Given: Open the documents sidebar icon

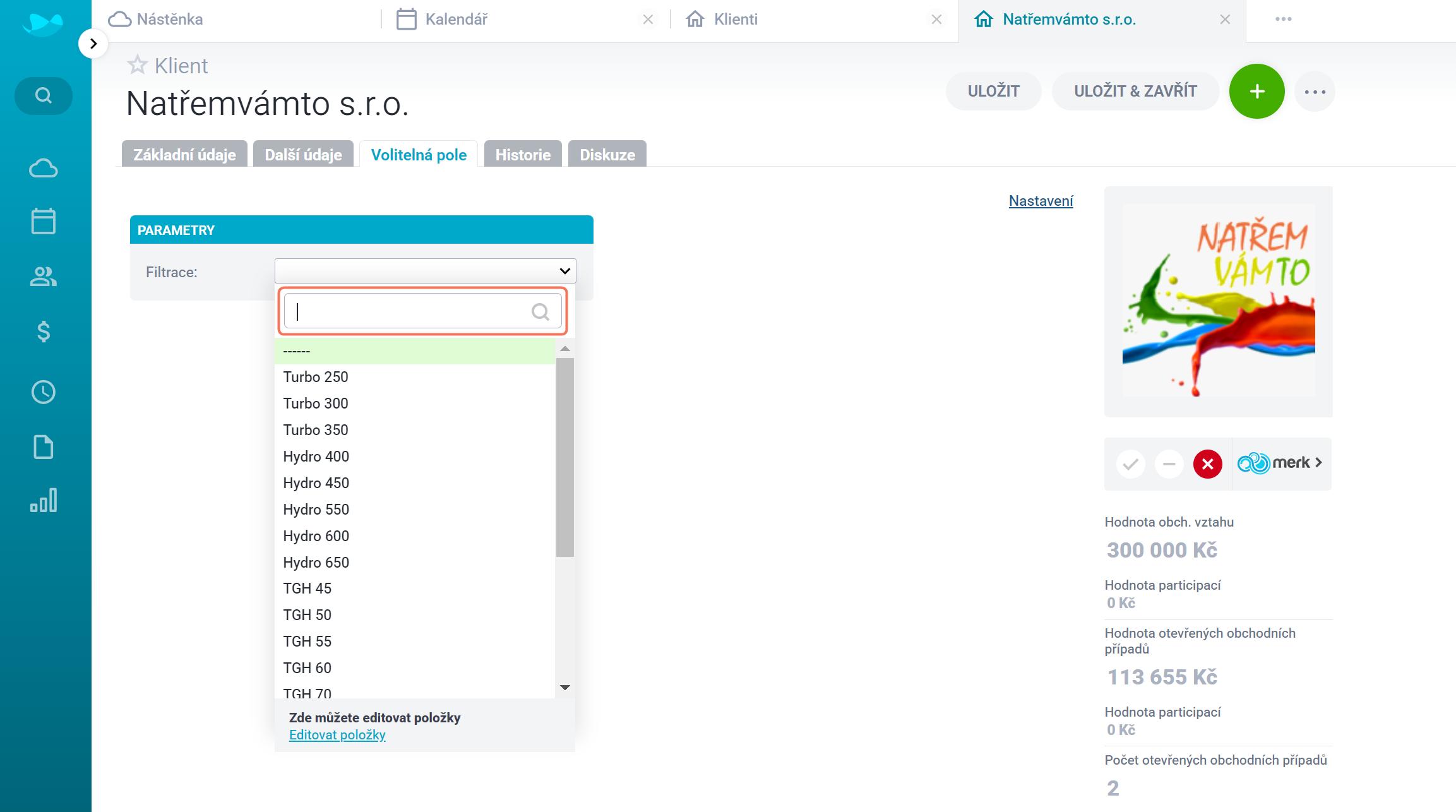Looking at the screenshot, I should pyautogui.click(x=44, y=447).
